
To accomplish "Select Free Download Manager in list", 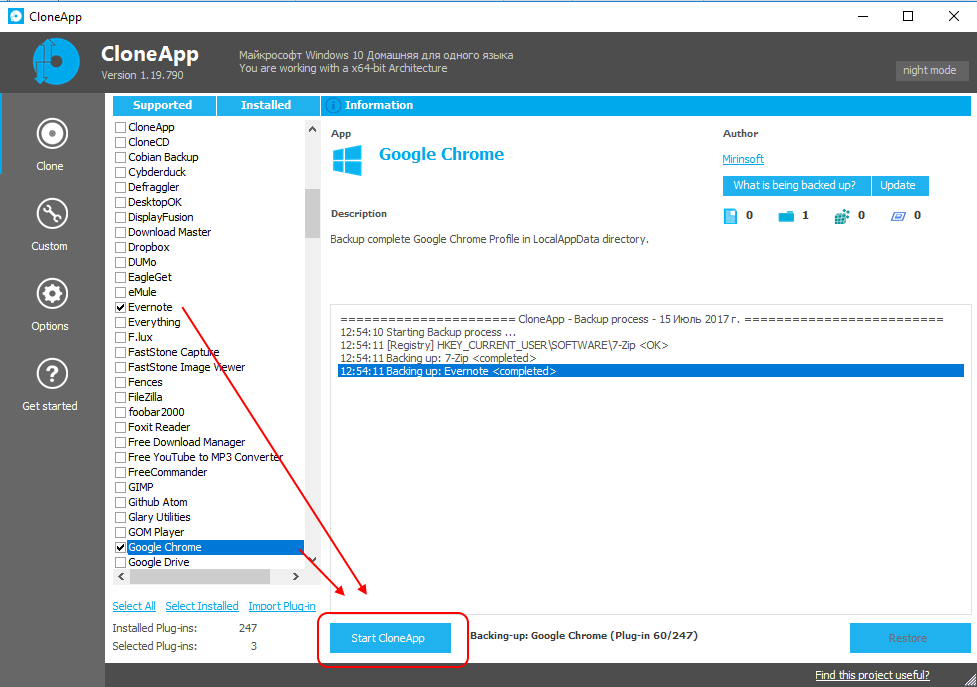I will click(x=186, y=442).
